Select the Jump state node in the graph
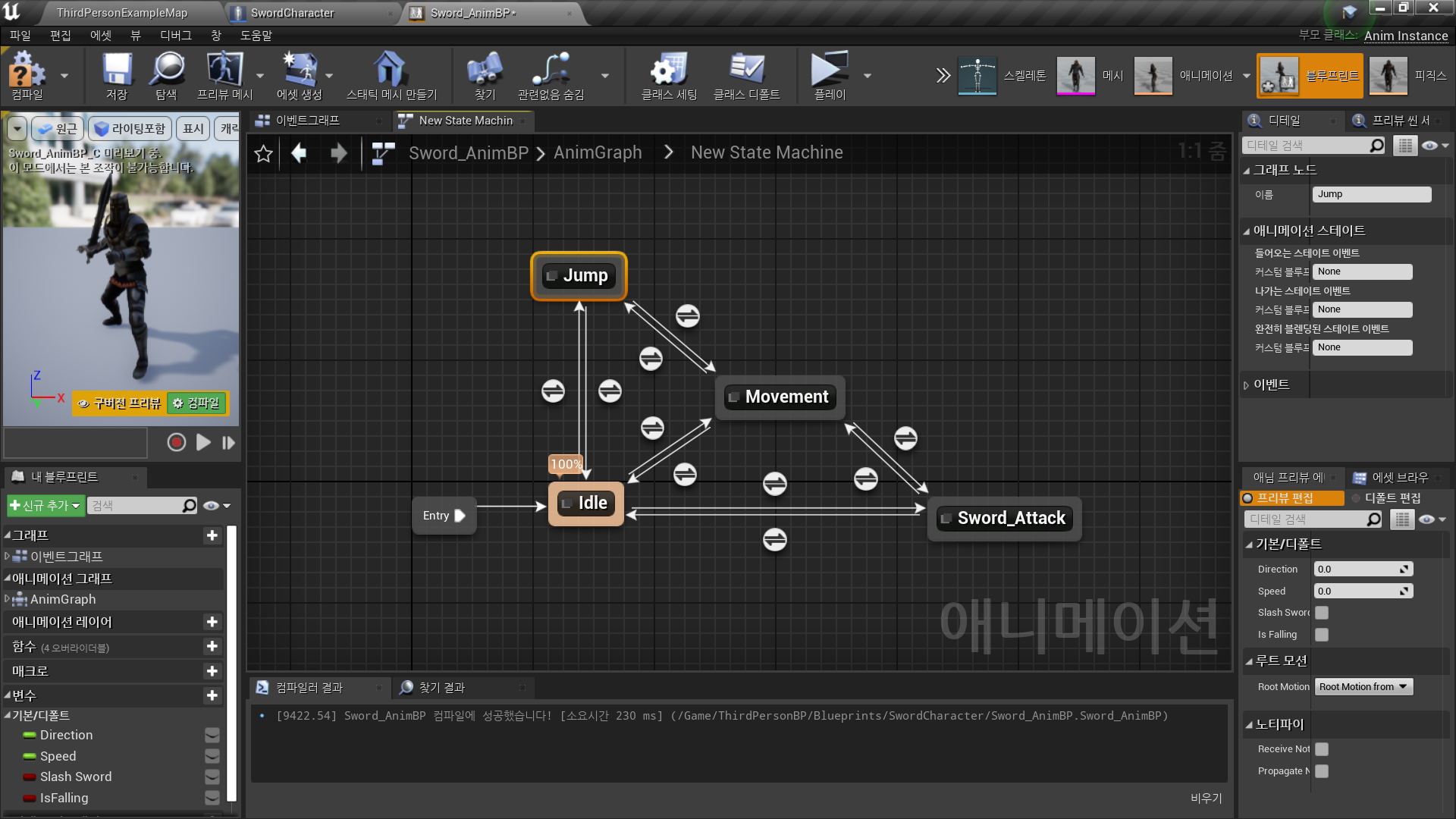 pyautogui.click(x=579, y=275)
